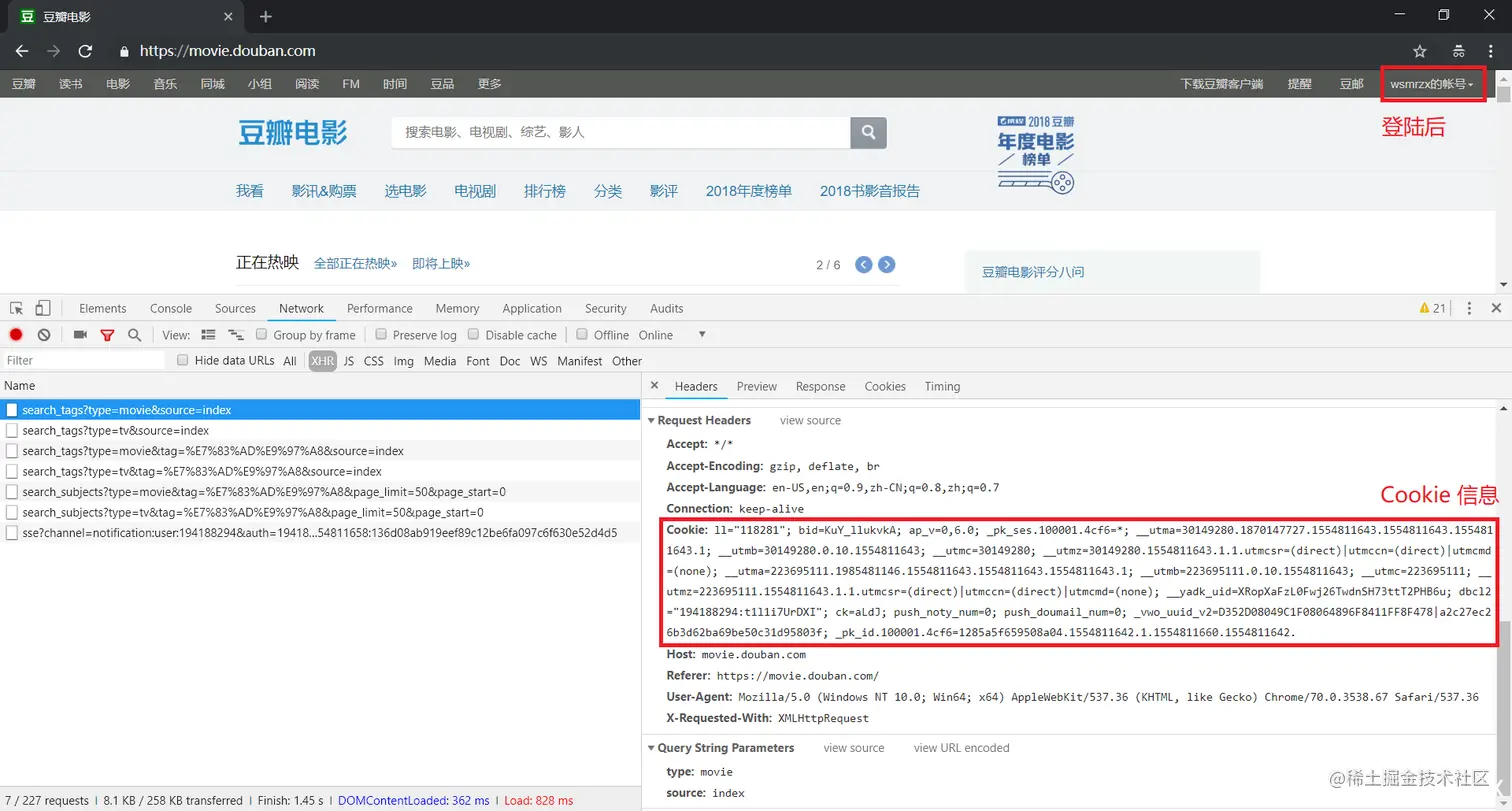Click the network Filter input box
This screenshot has height=811, width=1512.
[84, 360]
